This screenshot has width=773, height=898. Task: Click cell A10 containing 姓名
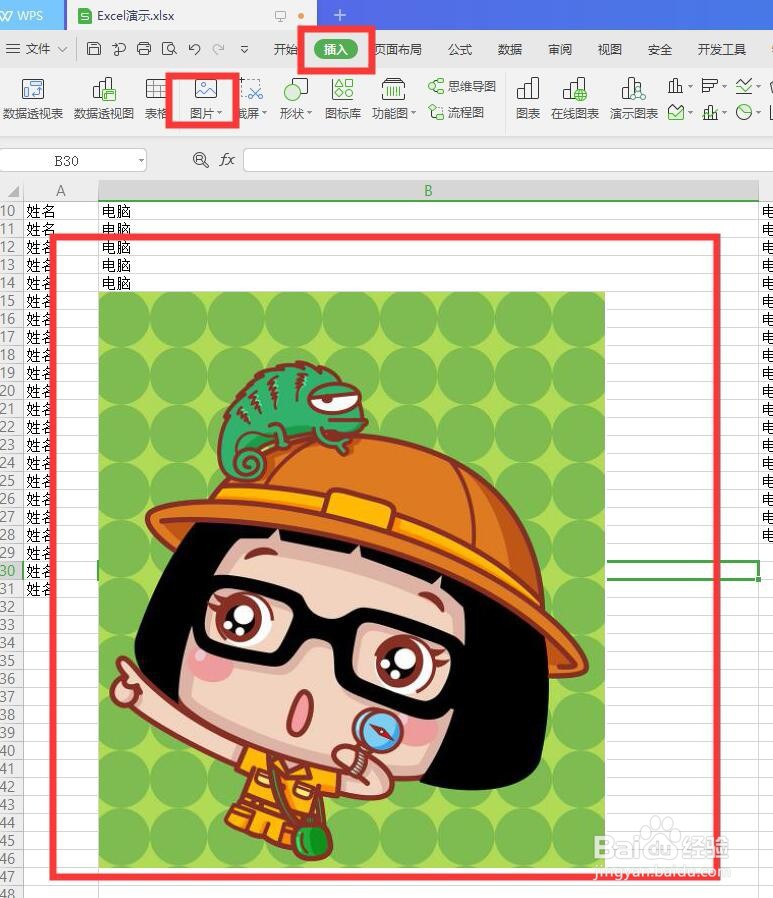click(x=61, y=211)
